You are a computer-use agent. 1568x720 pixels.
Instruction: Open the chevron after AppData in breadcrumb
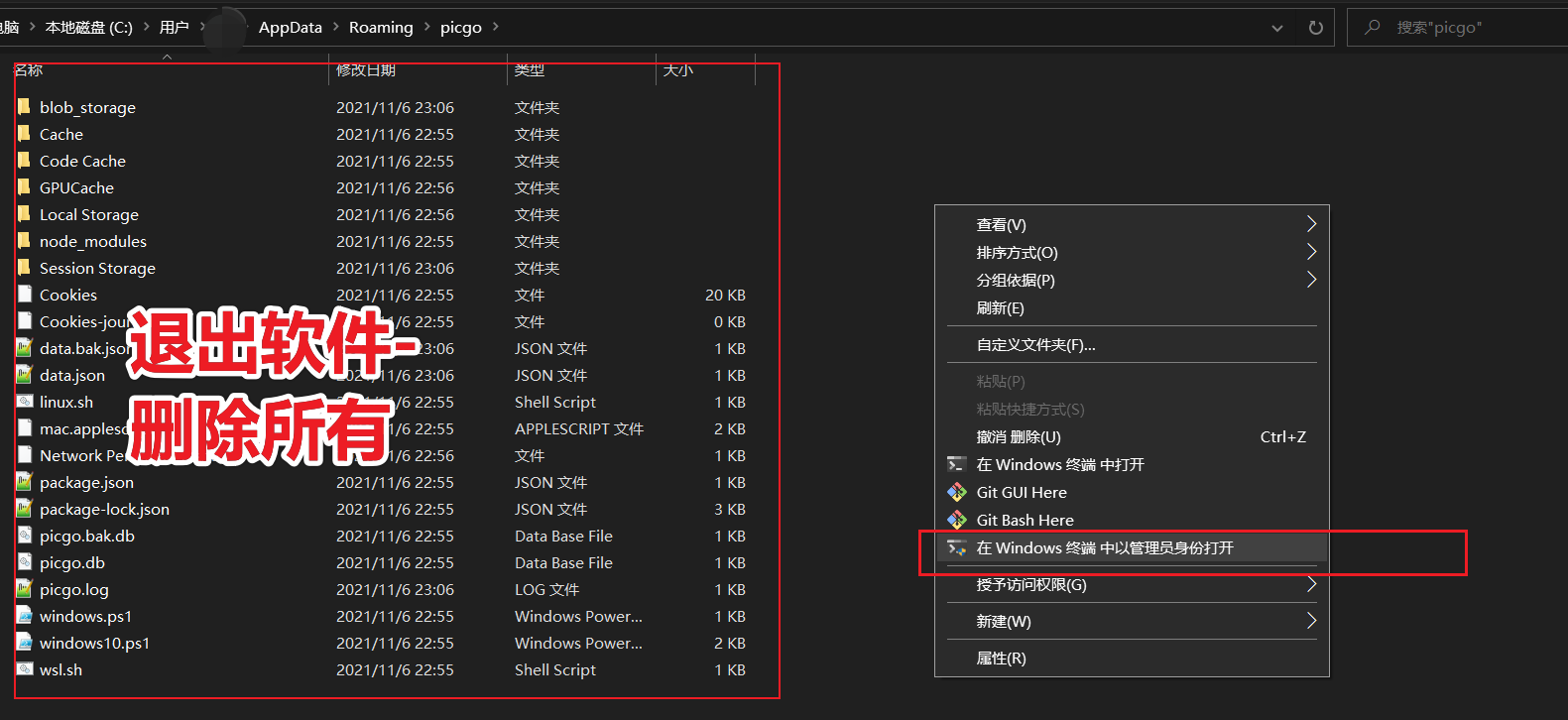coord(335,27)
